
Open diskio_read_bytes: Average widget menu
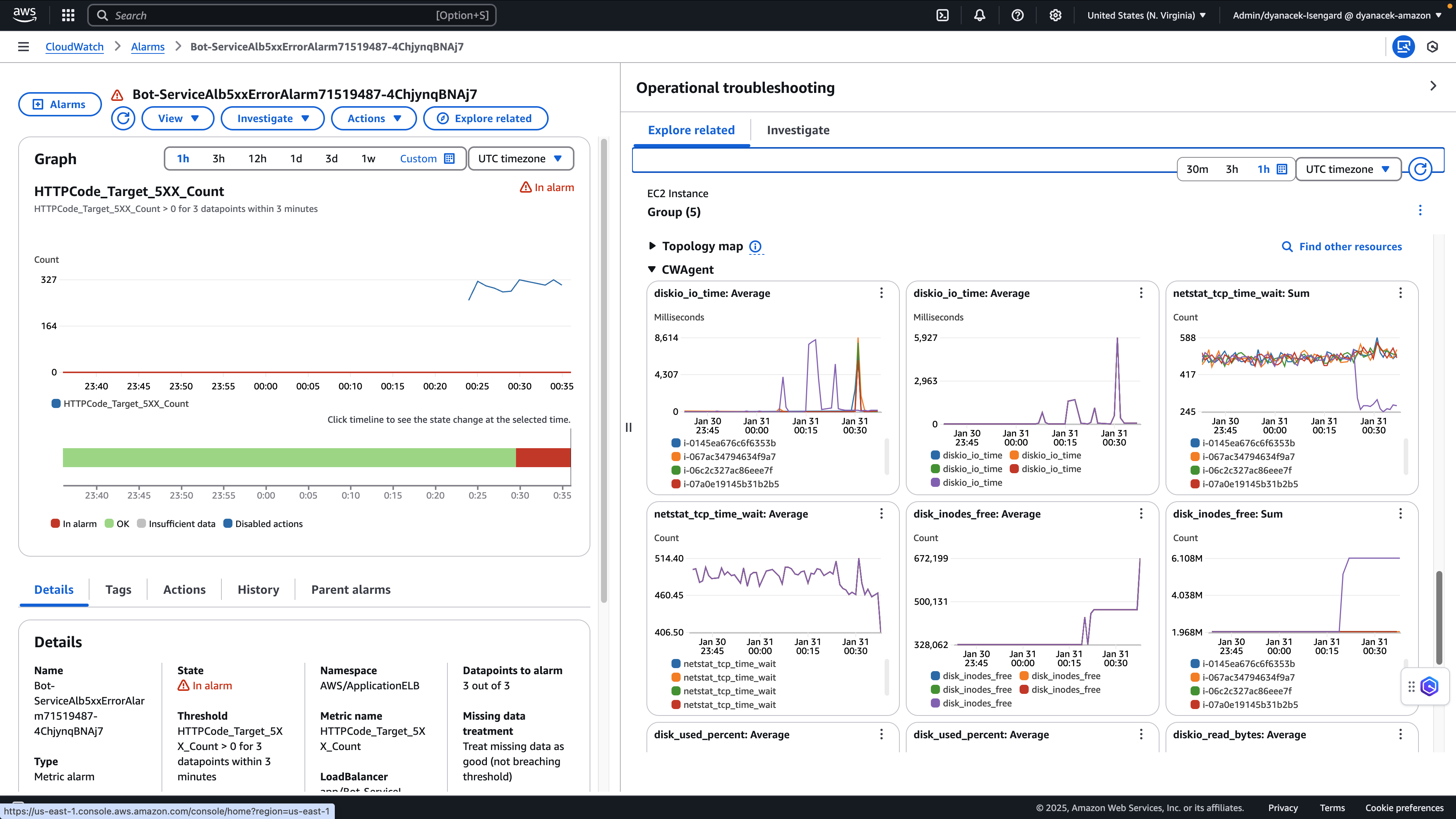coord(1400,734)
